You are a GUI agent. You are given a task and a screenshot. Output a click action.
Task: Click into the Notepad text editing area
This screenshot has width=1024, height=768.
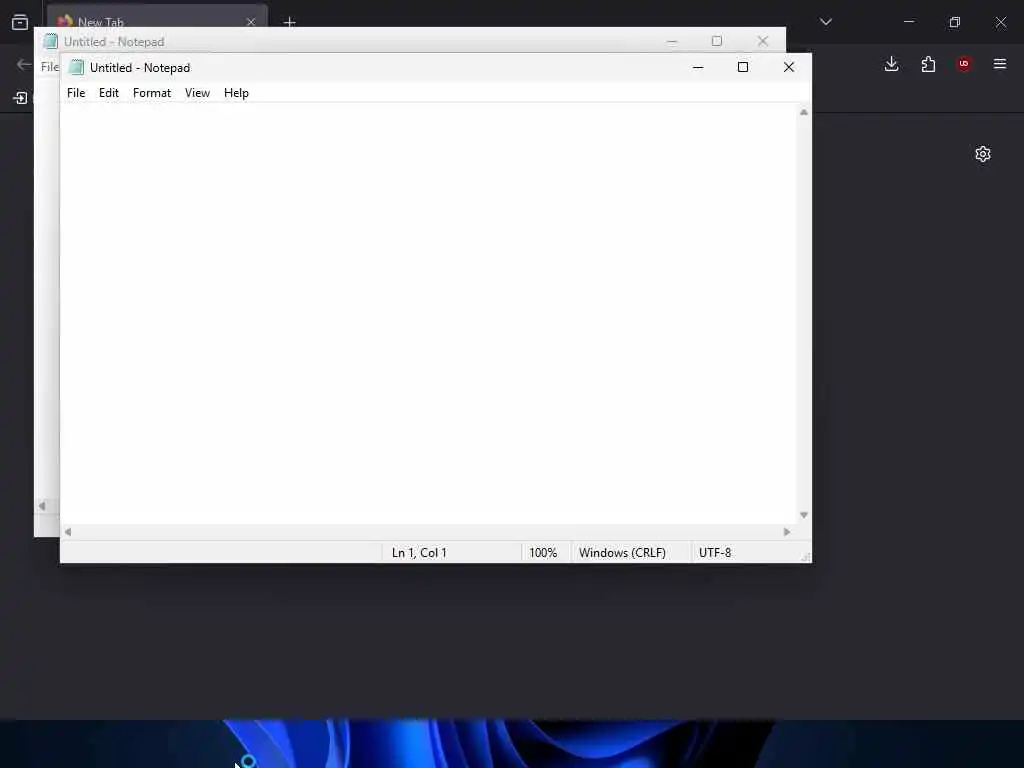428,313
